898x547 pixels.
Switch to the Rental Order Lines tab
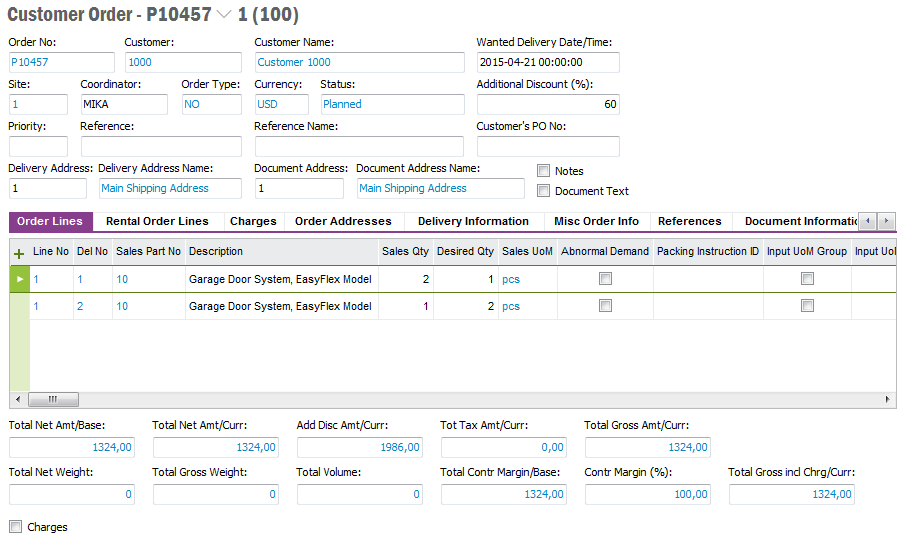[157, 221]
